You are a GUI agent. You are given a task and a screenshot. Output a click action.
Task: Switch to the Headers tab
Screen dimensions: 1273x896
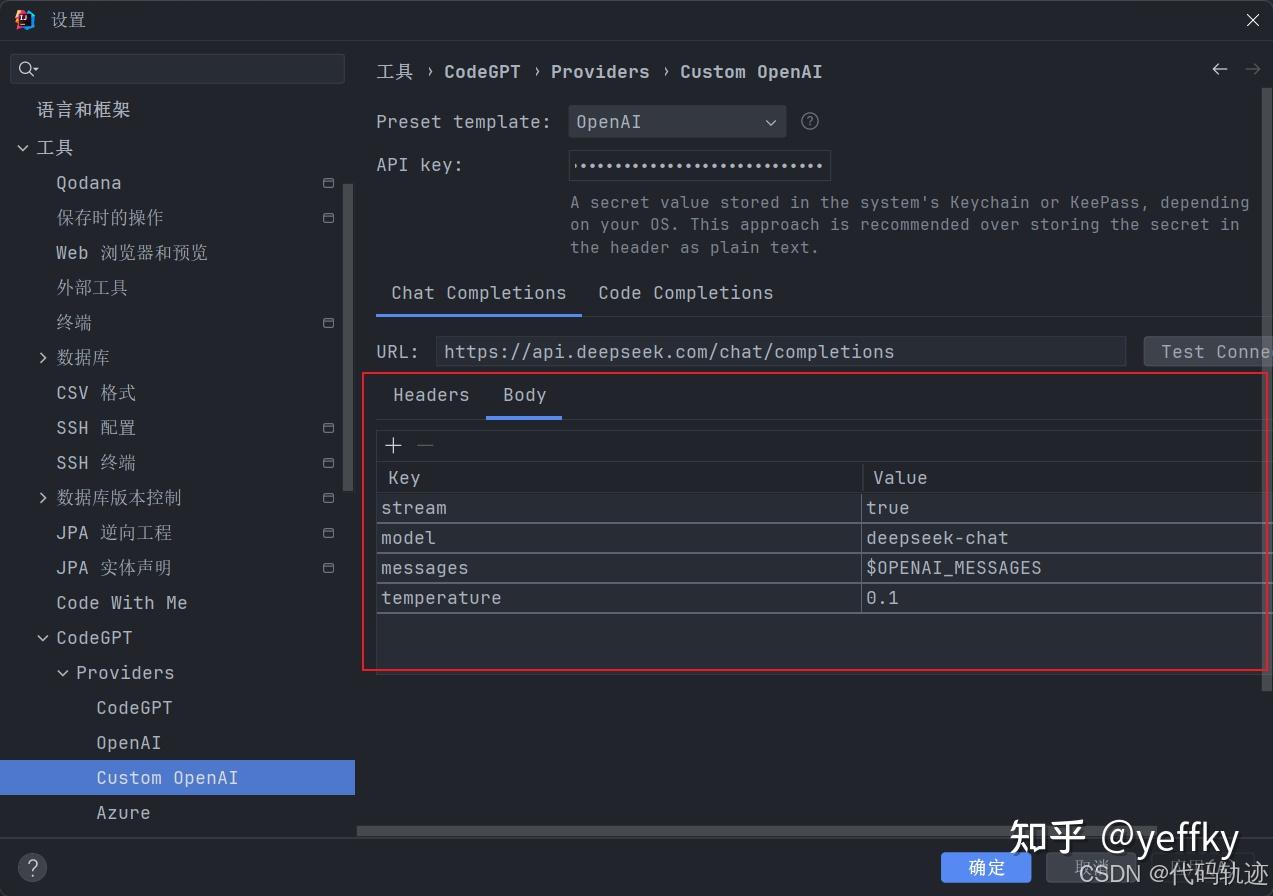coord(430,395)
